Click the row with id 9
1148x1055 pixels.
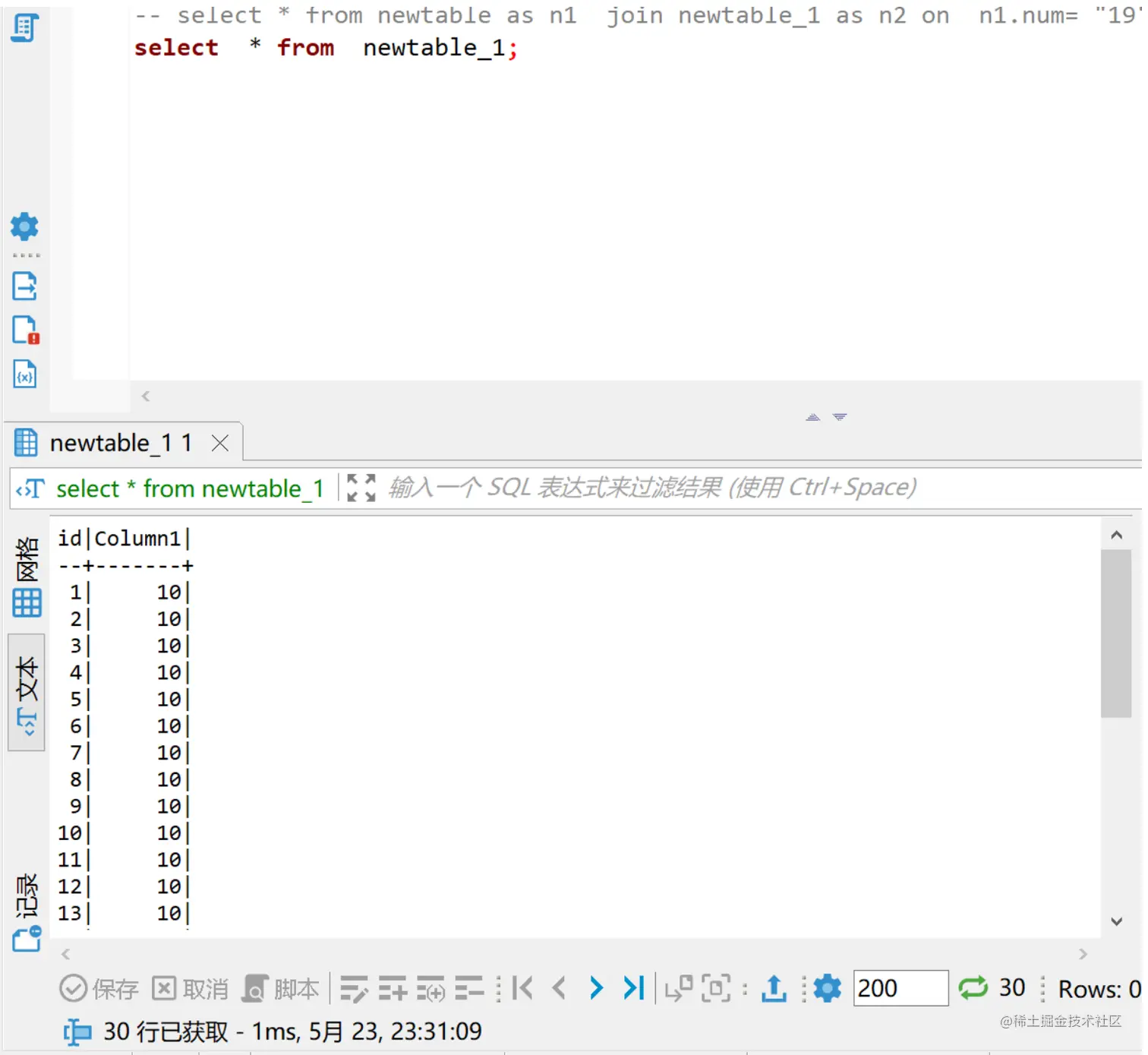pyautogui.click(x=125, y=807)
